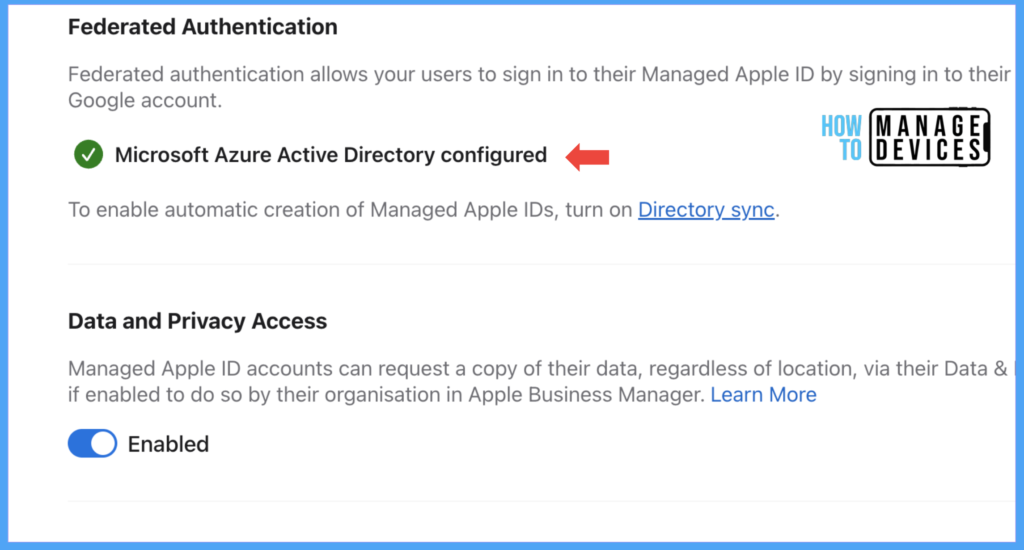Screen dimensions: 1024x550
Task: Click the 'Managed Apple ID accounts can request' paragraph
Action: (539, 381)
